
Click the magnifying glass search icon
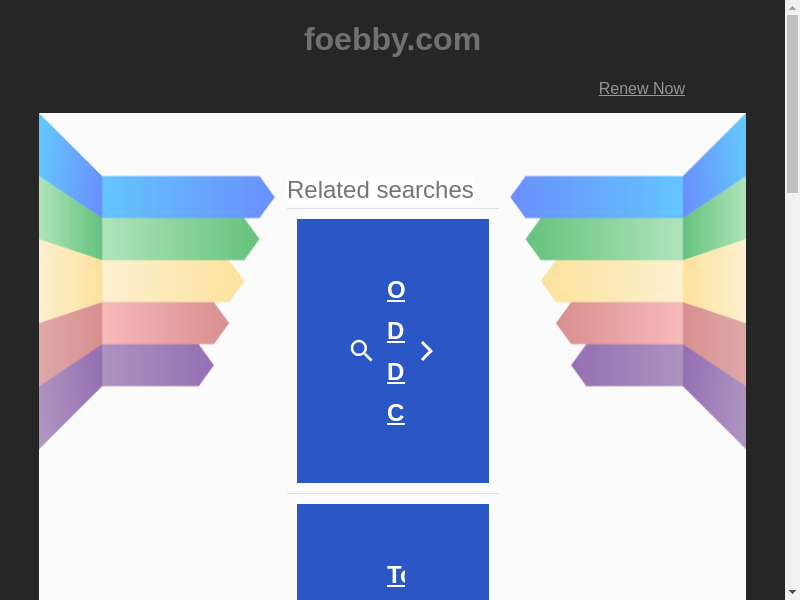(361, 351)
